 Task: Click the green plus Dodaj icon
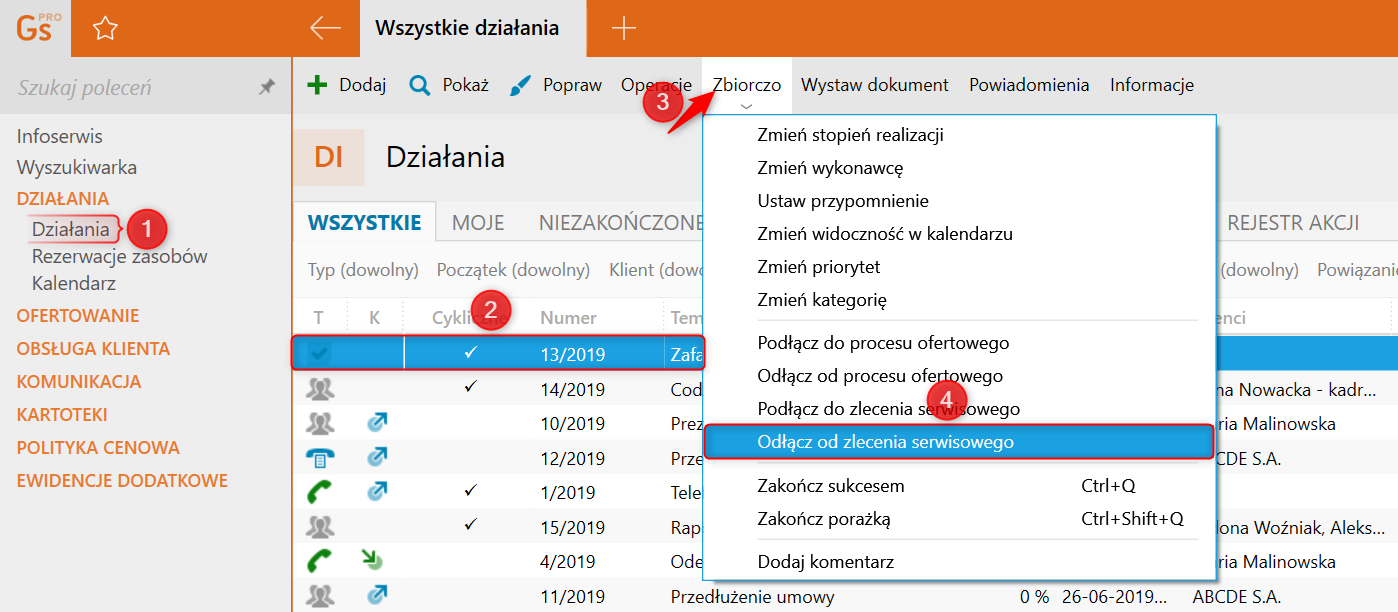[317, 85]
